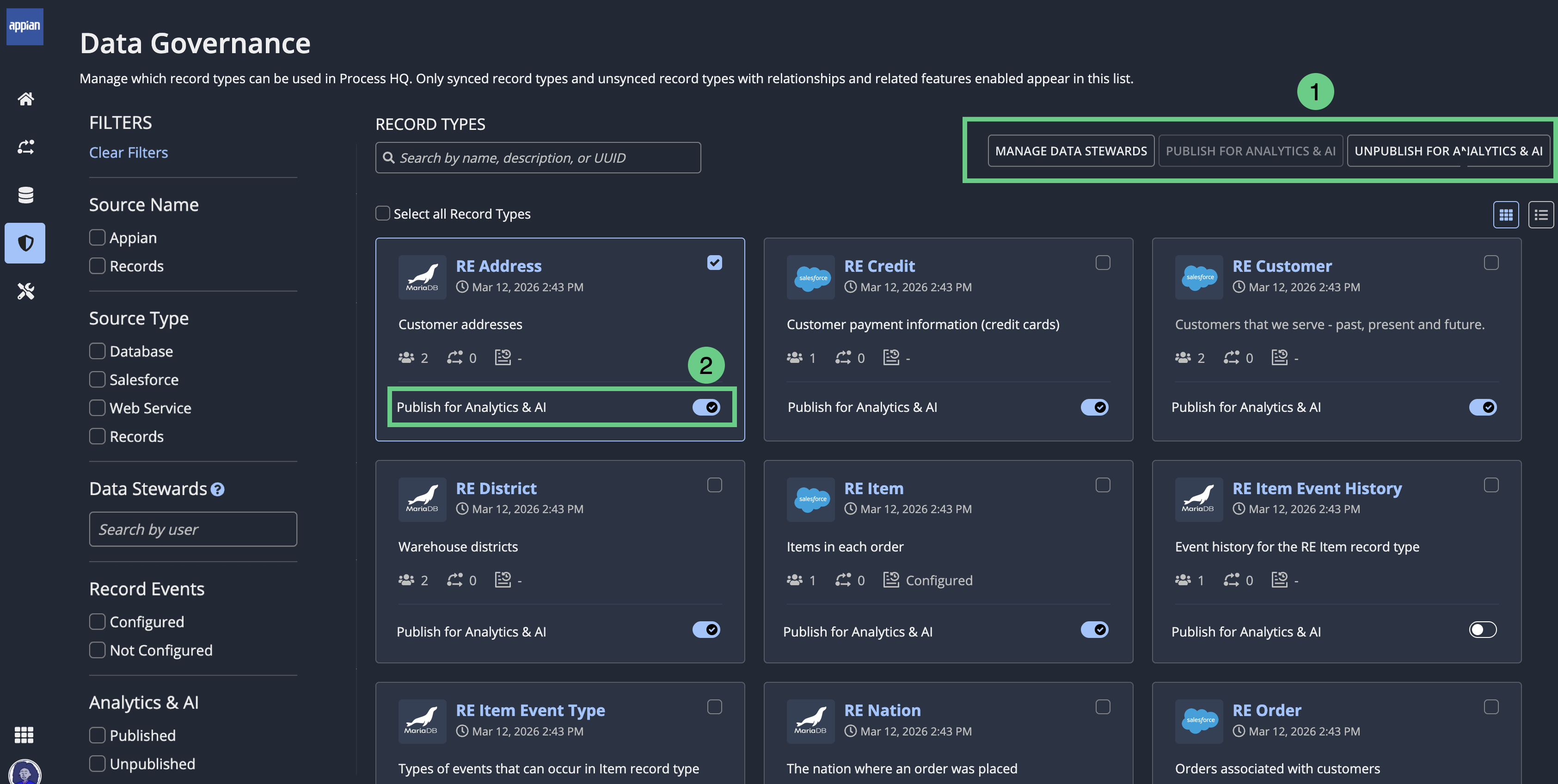Click the 'Configured' status on RE Item
1558x784 pixels.
click(938, 580)
